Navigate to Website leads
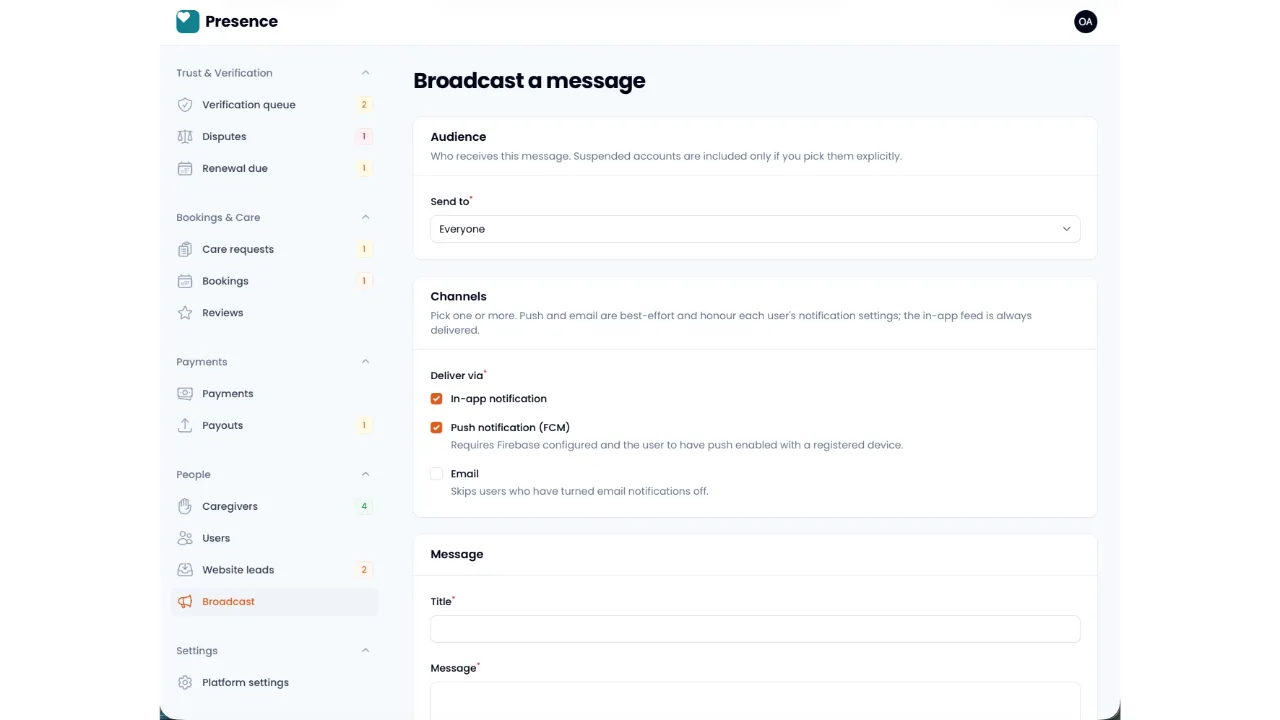The height and width of the screenshot is (720, 1280). tap(274, 570)
